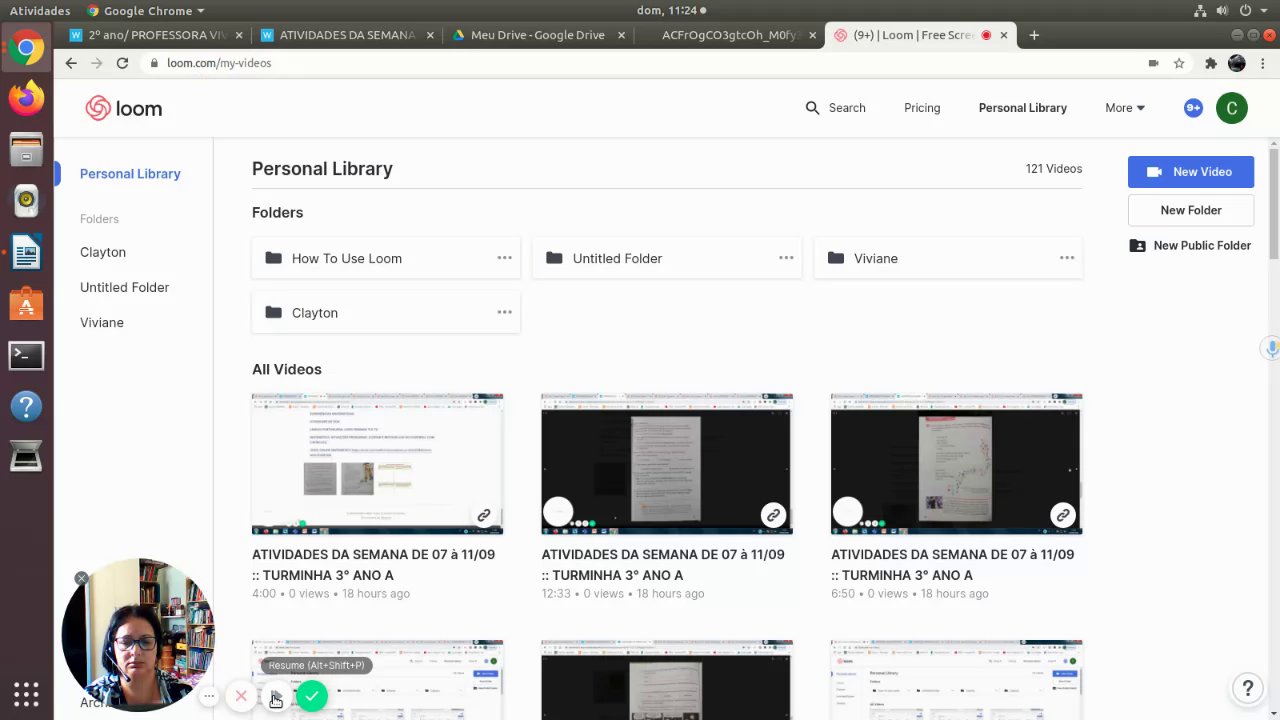Open Chrome extensions puzzle icon
The height and width of the screenshot is (720, 1280).
point(1210,63)
